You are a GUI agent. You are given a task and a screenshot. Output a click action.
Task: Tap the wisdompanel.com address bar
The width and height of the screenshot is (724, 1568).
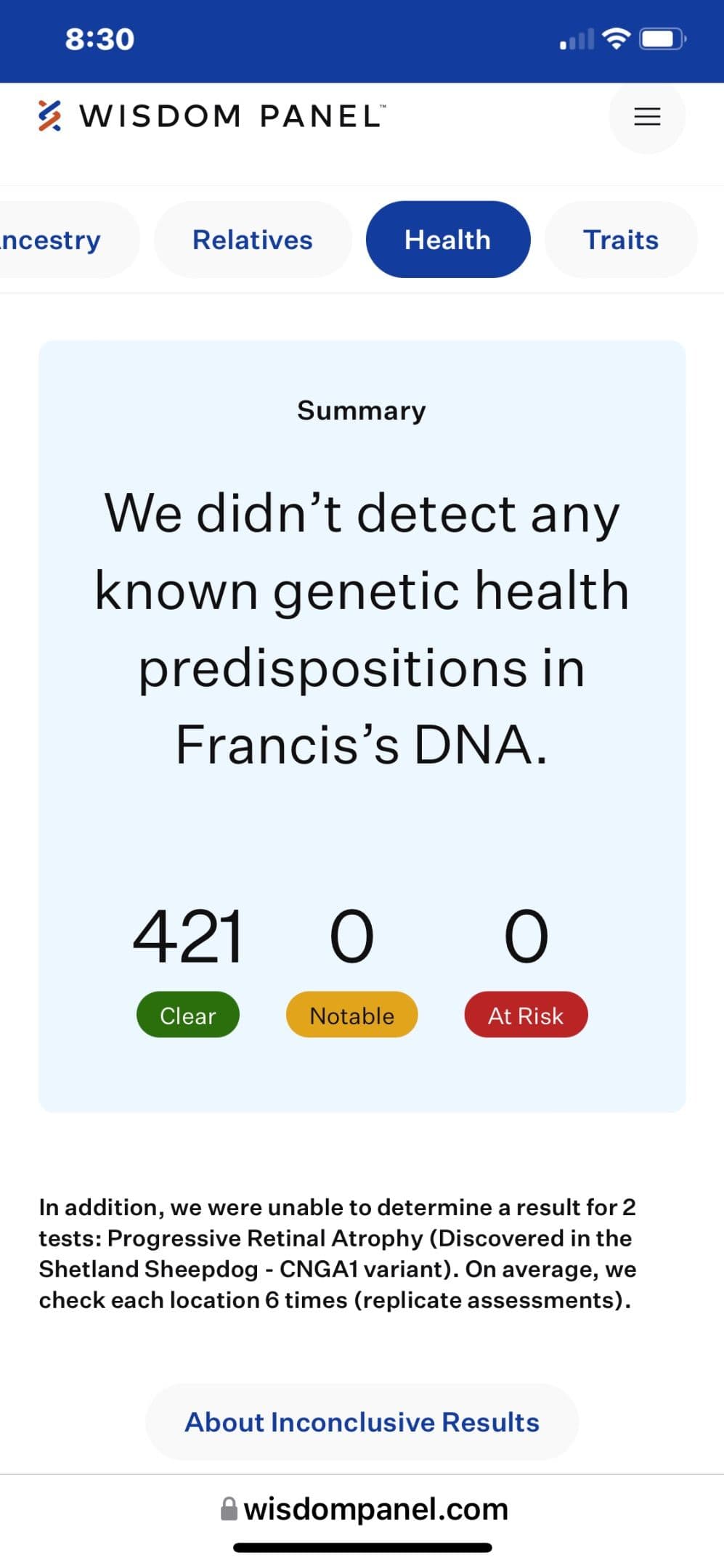(x=362, y=1508)
